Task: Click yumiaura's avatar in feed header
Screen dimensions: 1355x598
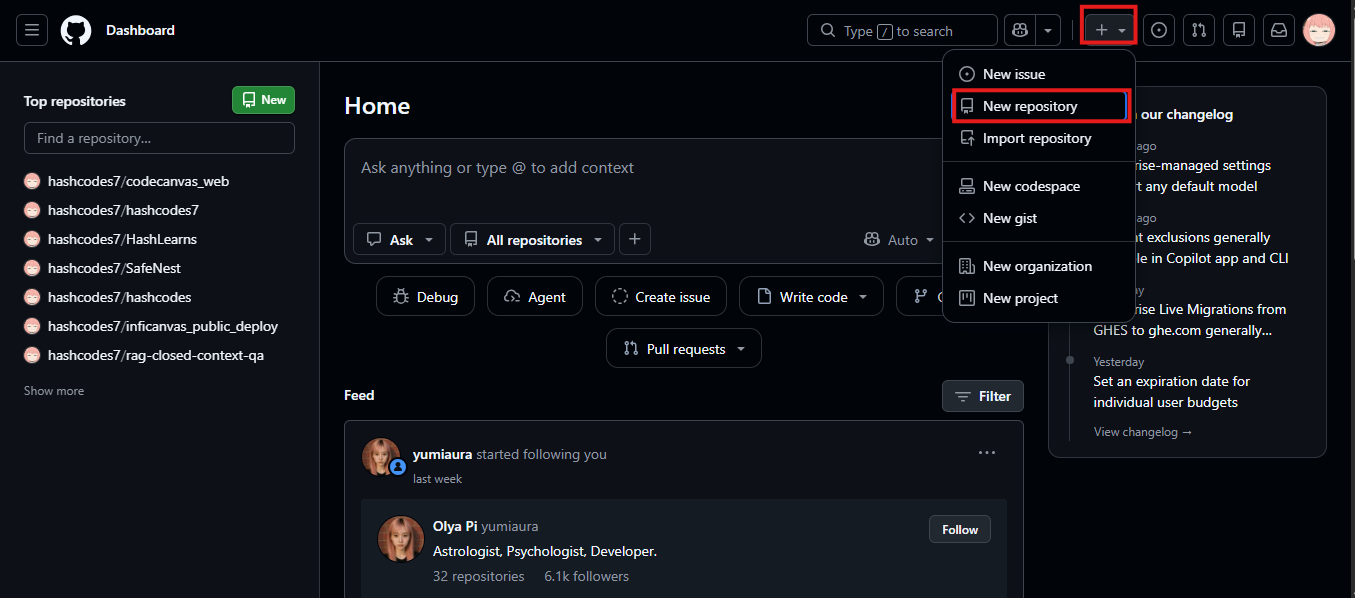Action: pyautogui.click(x=381, y=456)
